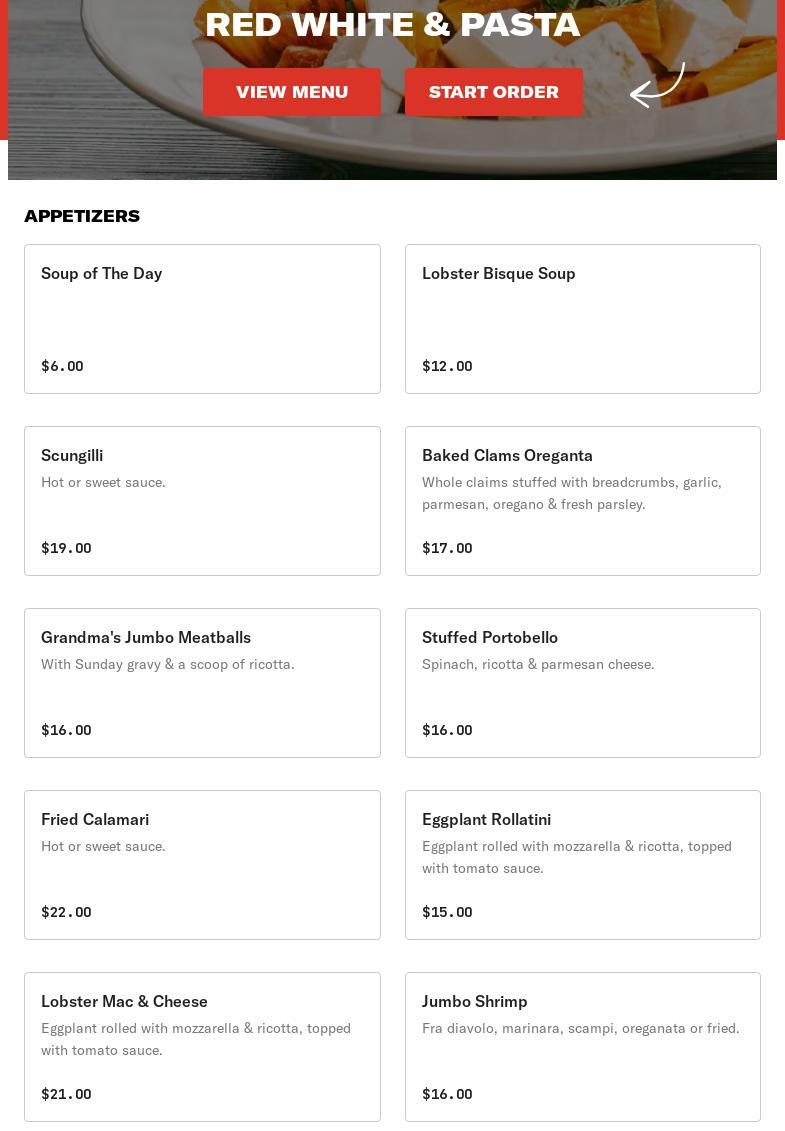Click the Jumbo Shrimp description text
785x1131 pixels.
[580, 1028]
